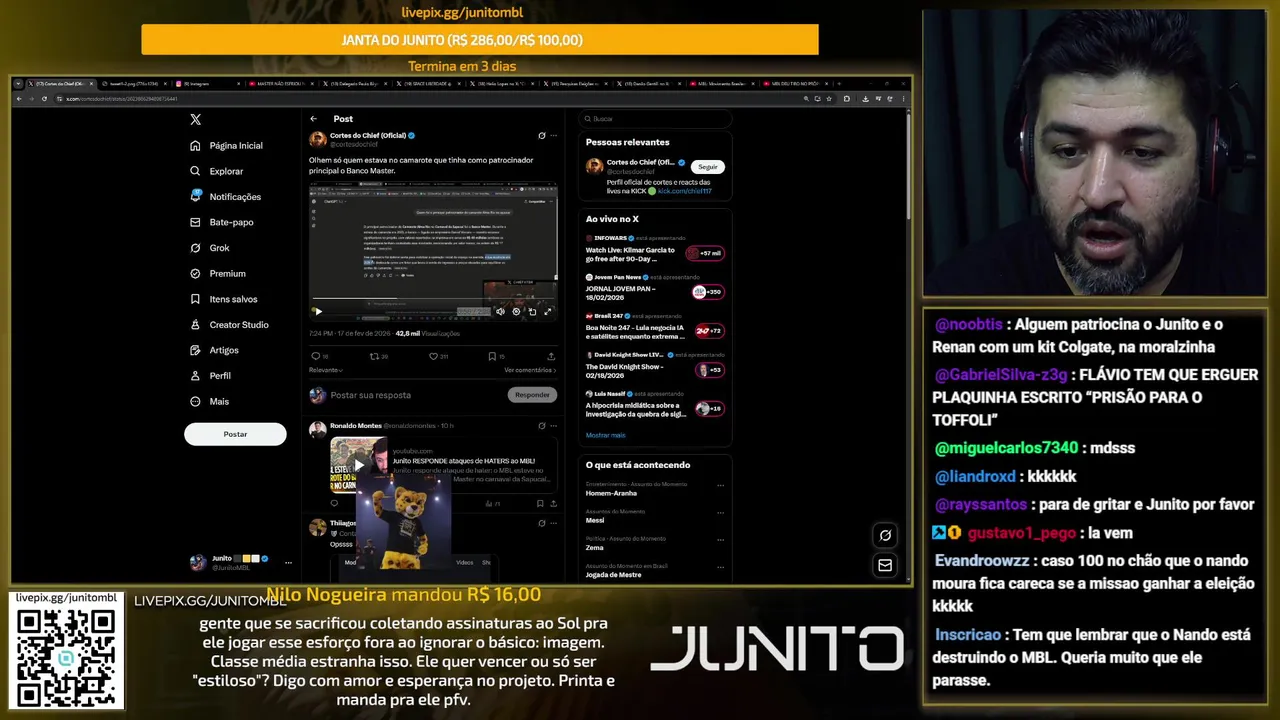Open the kick.com/chief1117 link
This screenshot has height=720, width=1280.
pos(685,191)
